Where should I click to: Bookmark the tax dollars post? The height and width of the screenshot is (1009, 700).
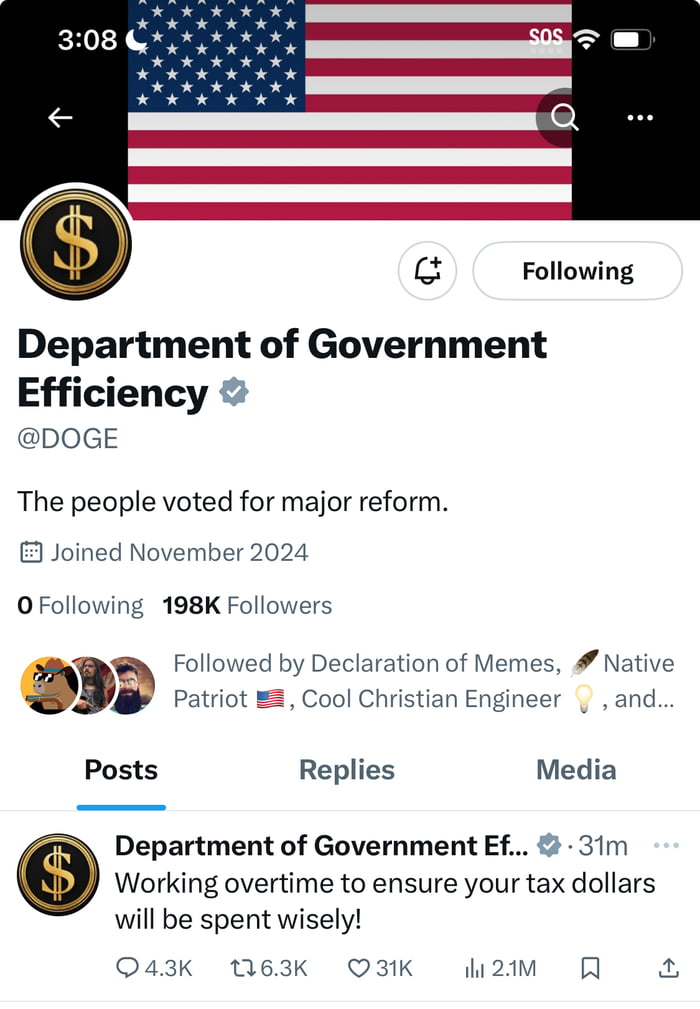click(x=589, y=967)
